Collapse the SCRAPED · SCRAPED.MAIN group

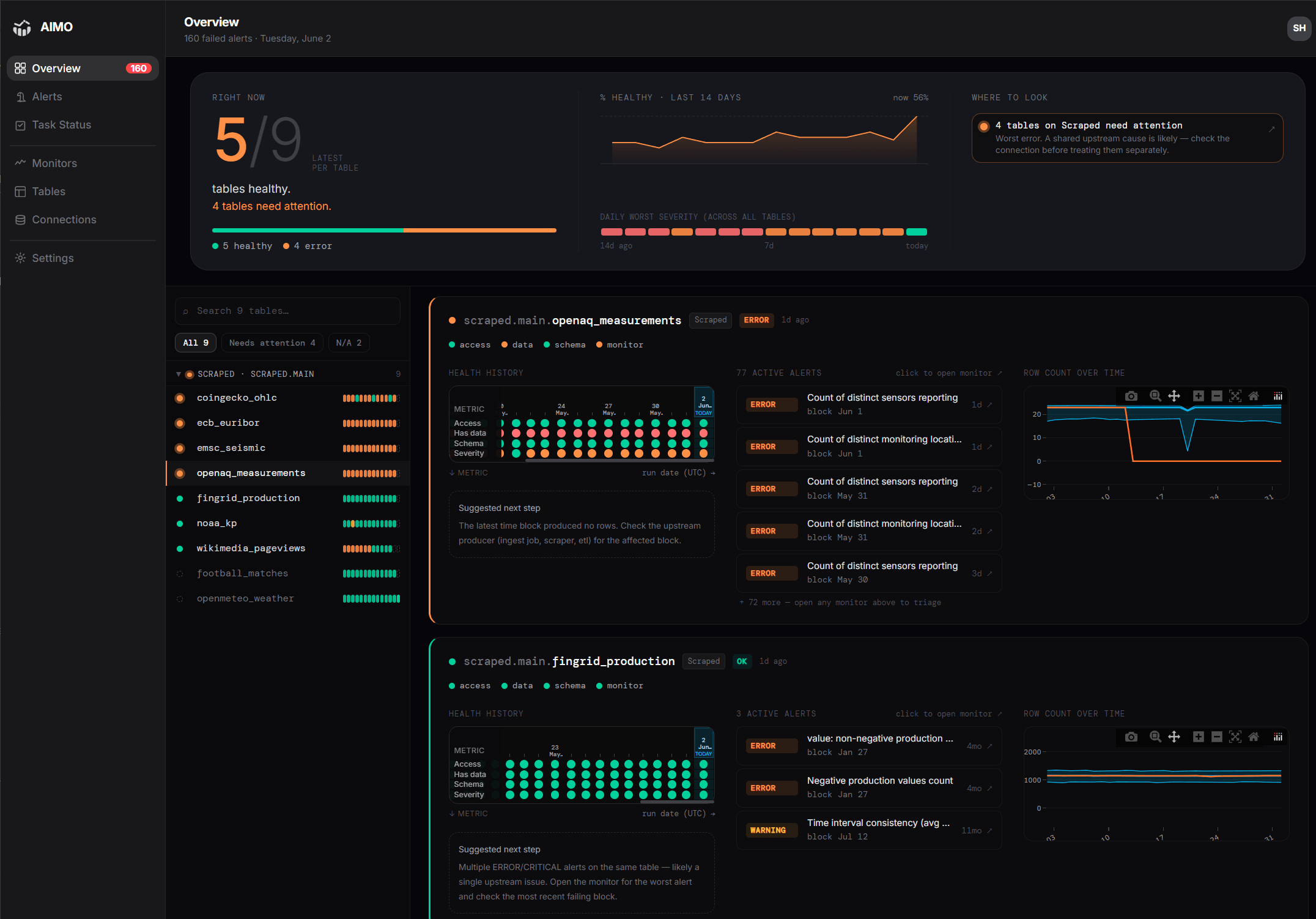pos(179,374)
